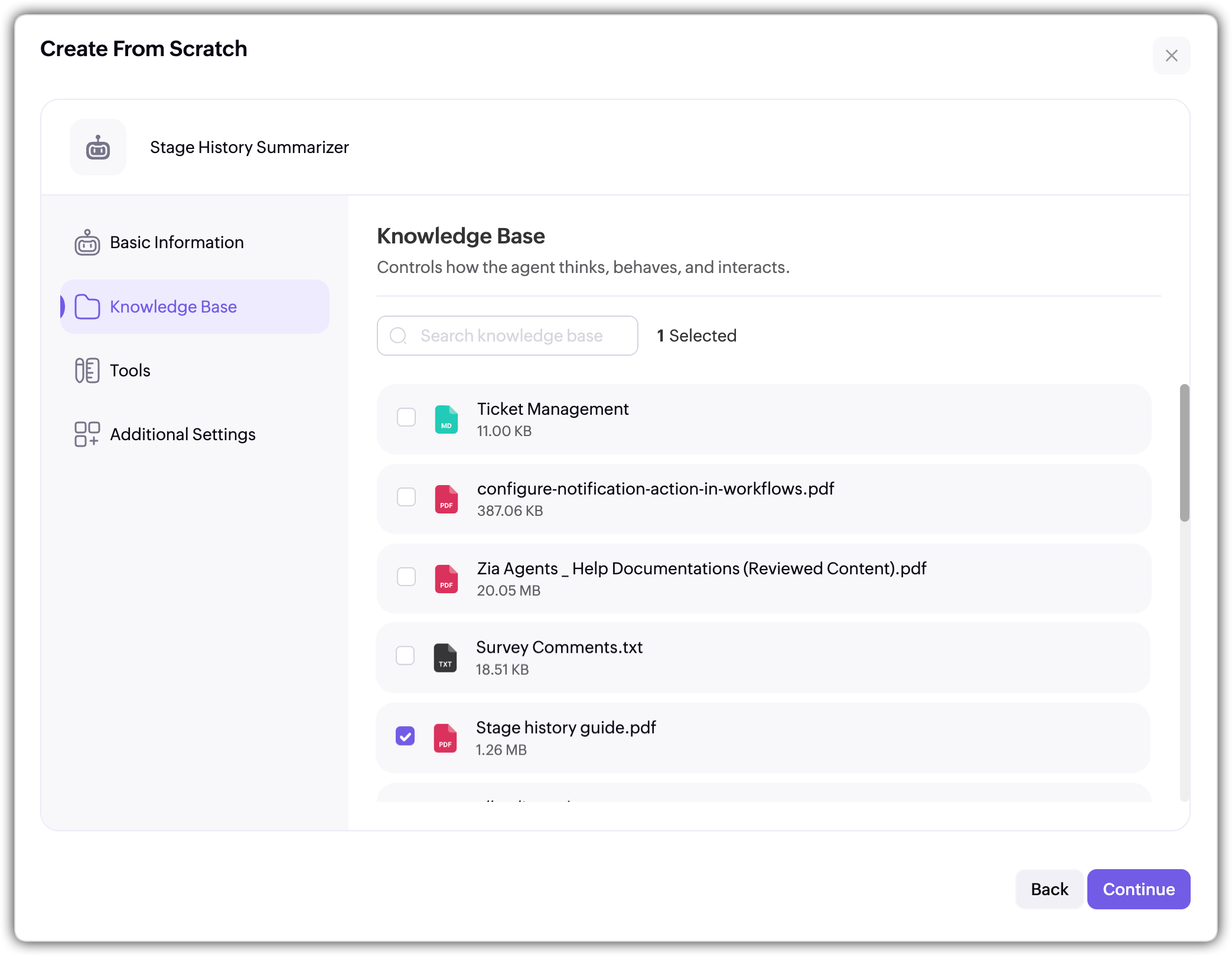Screen dimensions: 1232x956
Task: Select configure-notification-action-in-workflows.pdf checkbox
Action: (406, 497)
